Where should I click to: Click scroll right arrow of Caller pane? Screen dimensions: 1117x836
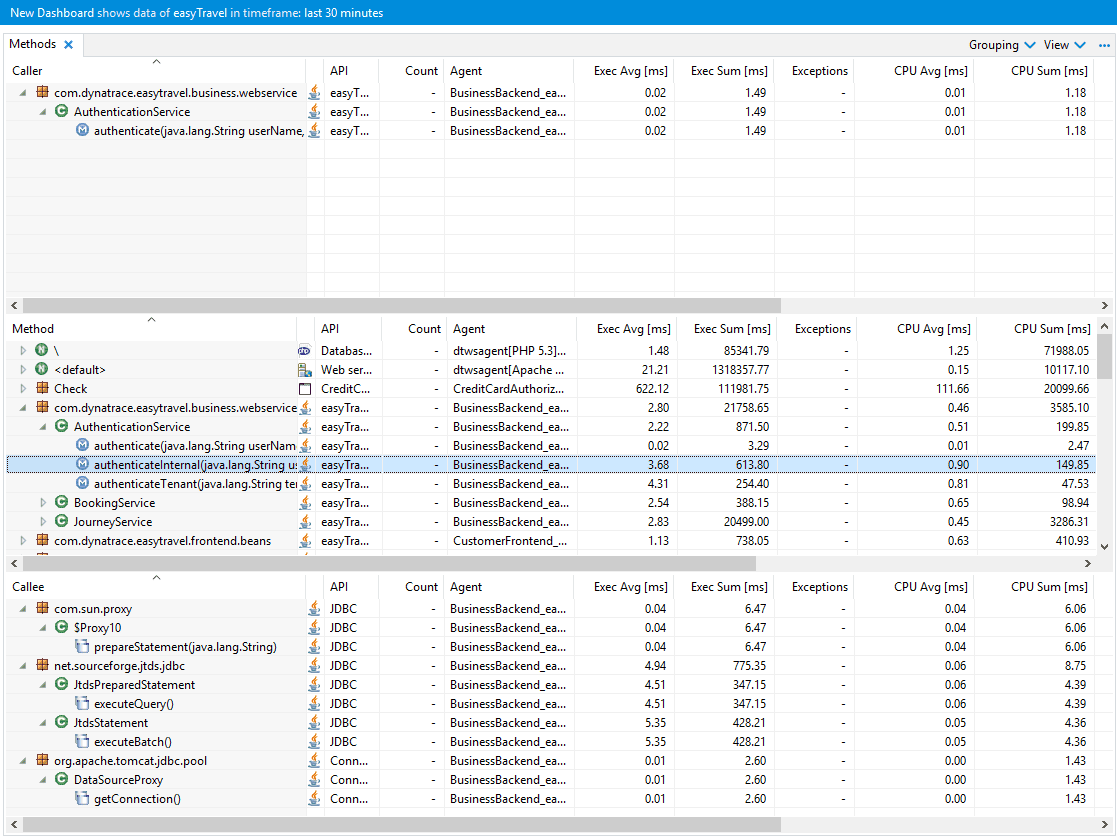pos(1104,305)
